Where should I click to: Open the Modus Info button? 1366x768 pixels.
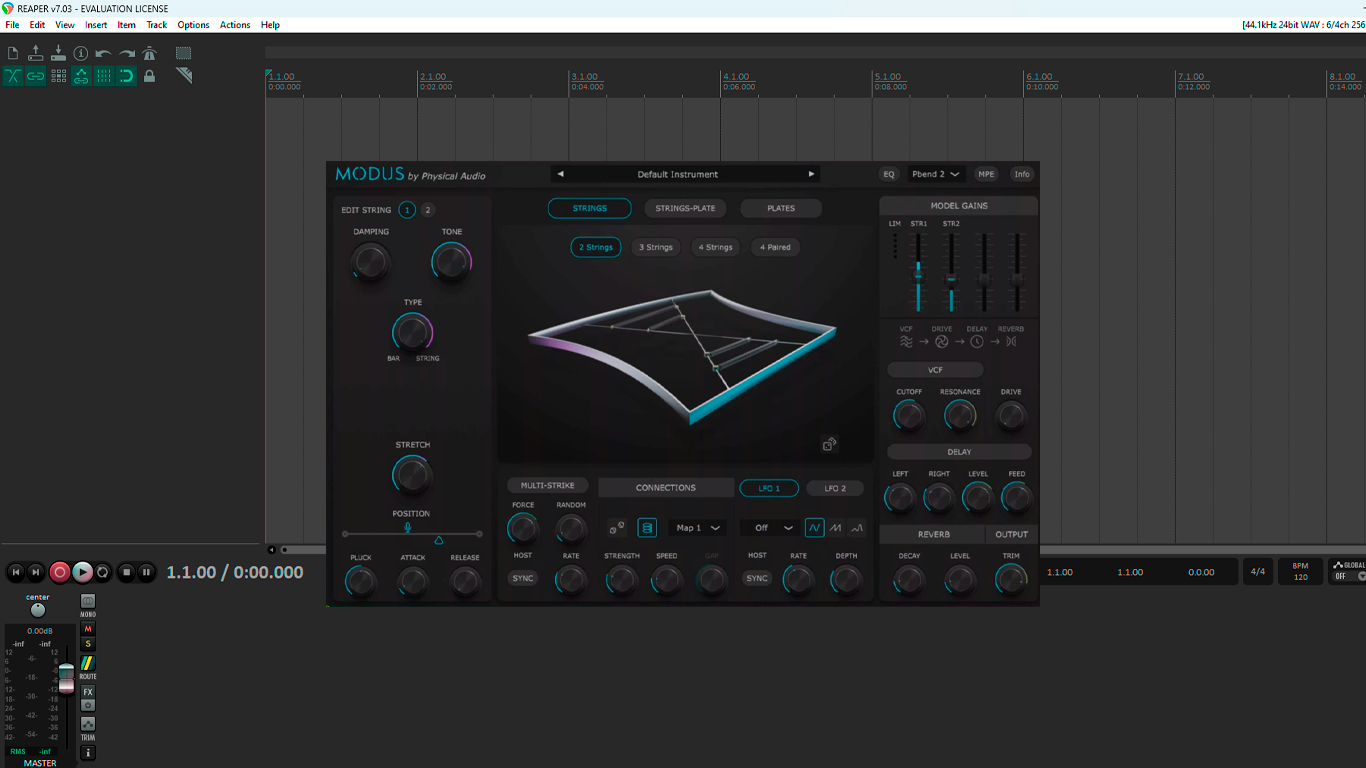pos(1022,174)
